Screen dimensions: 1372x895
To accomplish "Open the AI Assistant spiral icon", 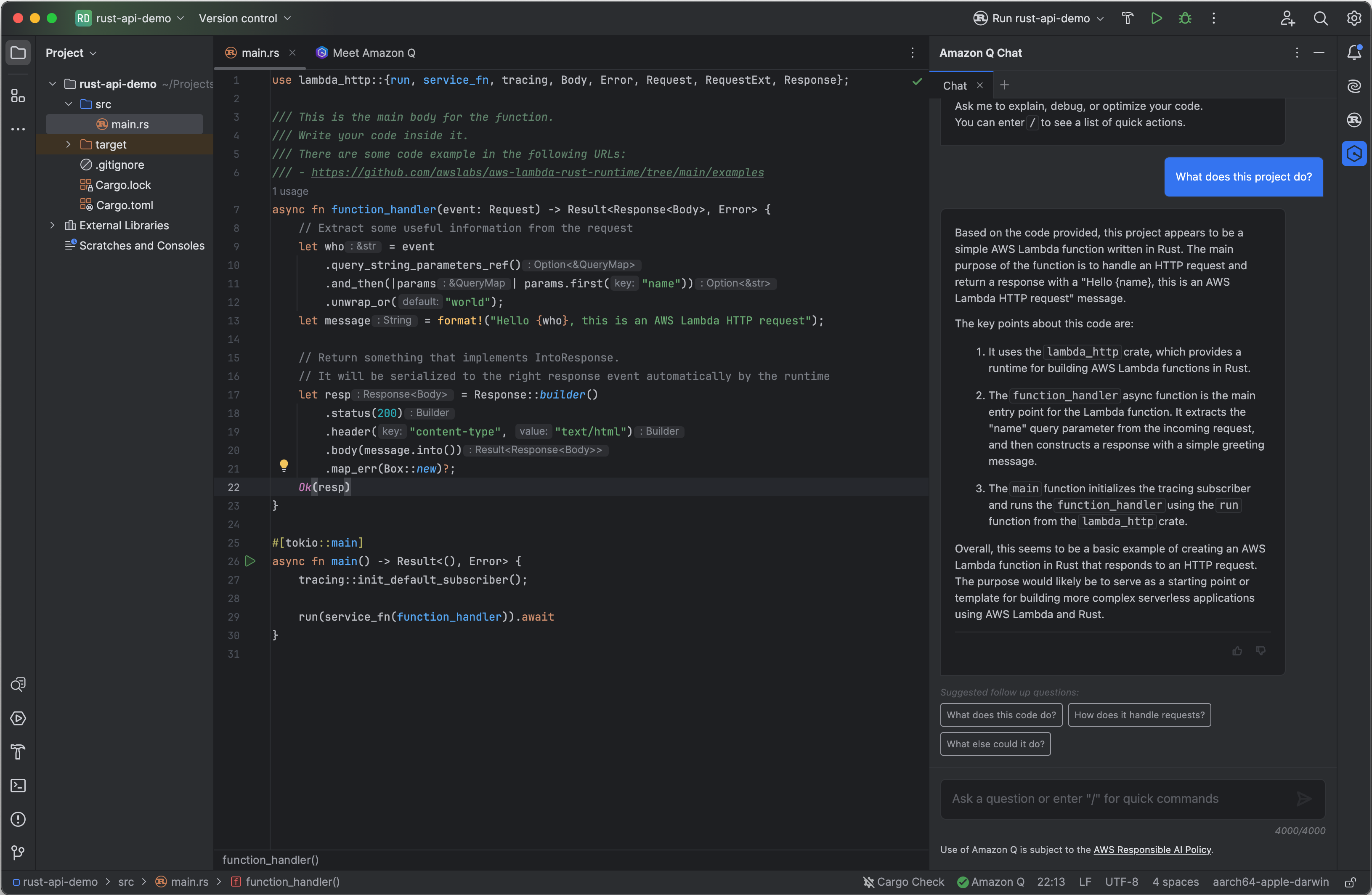I will click(x=1354, y=87).
